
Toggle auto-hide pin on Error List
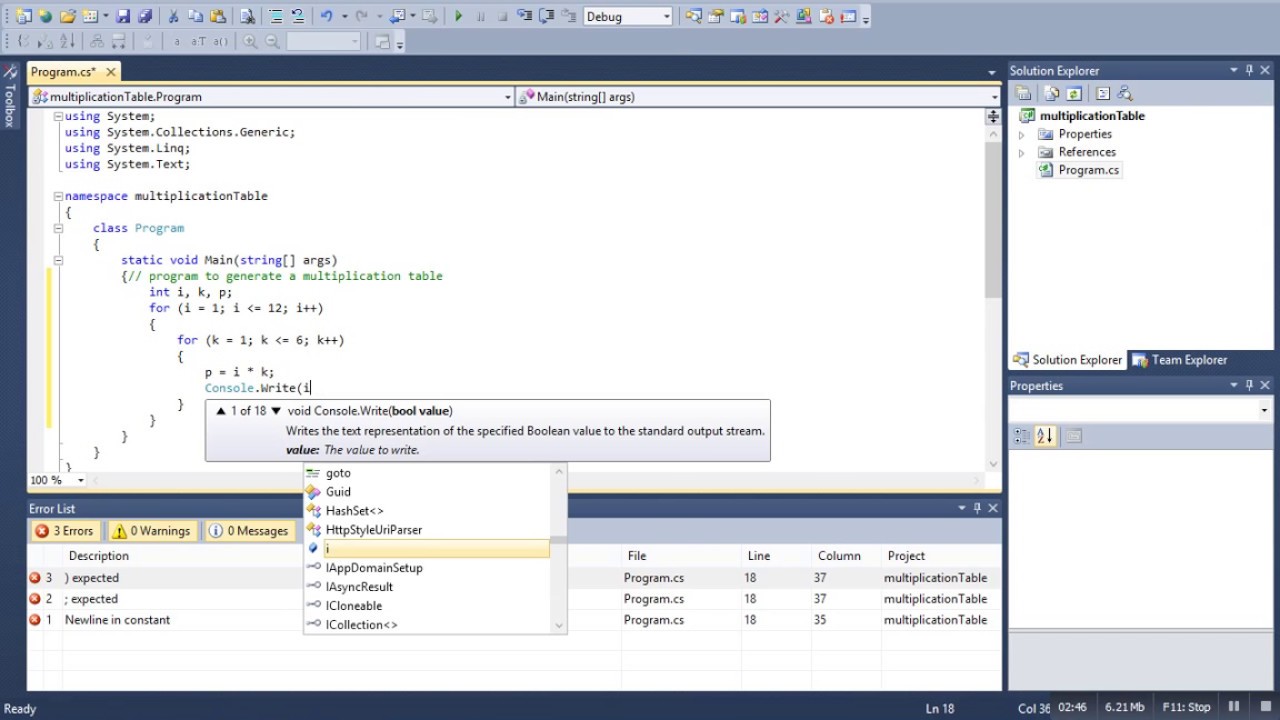tap(977, 508)
